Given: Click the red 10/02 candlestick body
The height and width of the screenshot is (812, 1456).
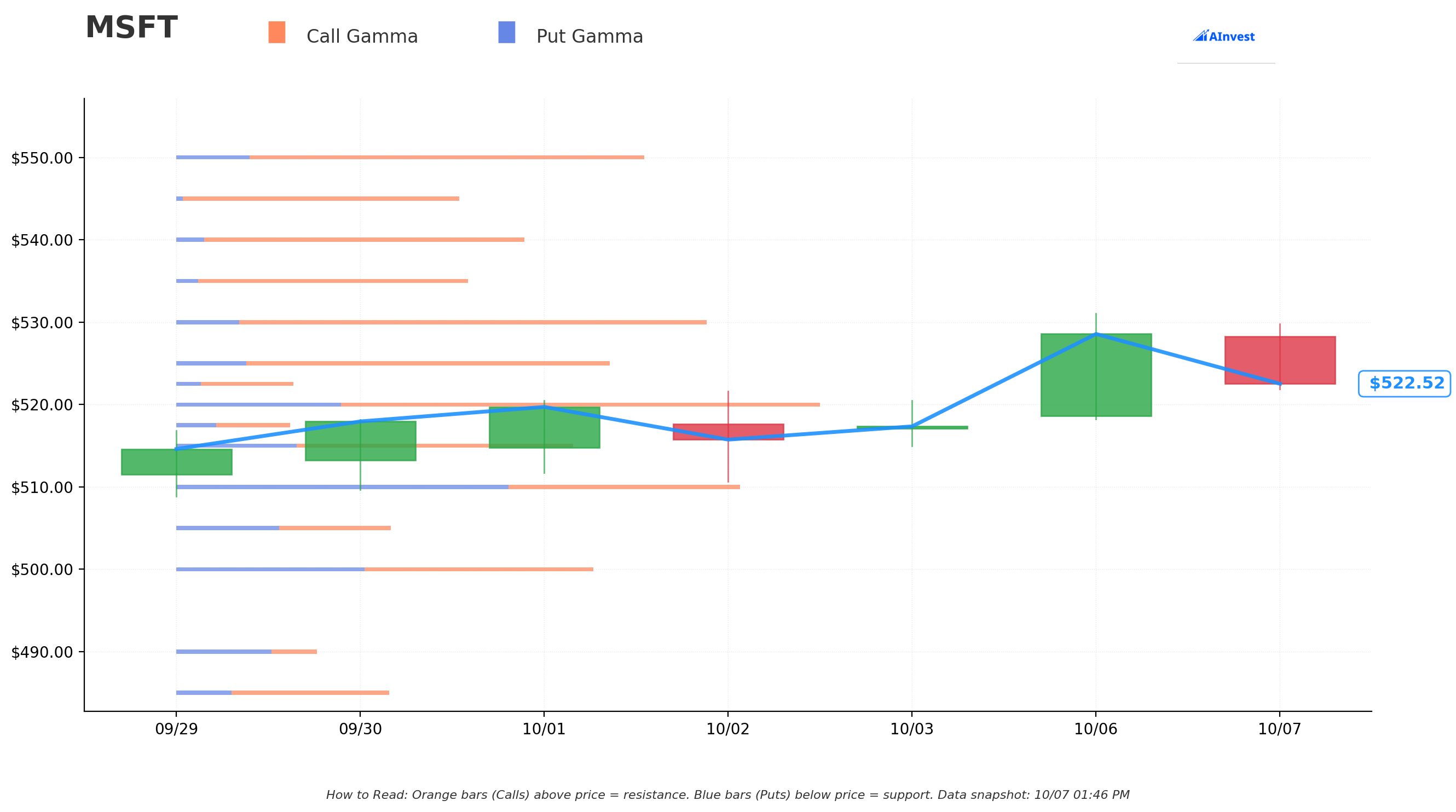Looking at the screenshot, I should tap(728, 432).
